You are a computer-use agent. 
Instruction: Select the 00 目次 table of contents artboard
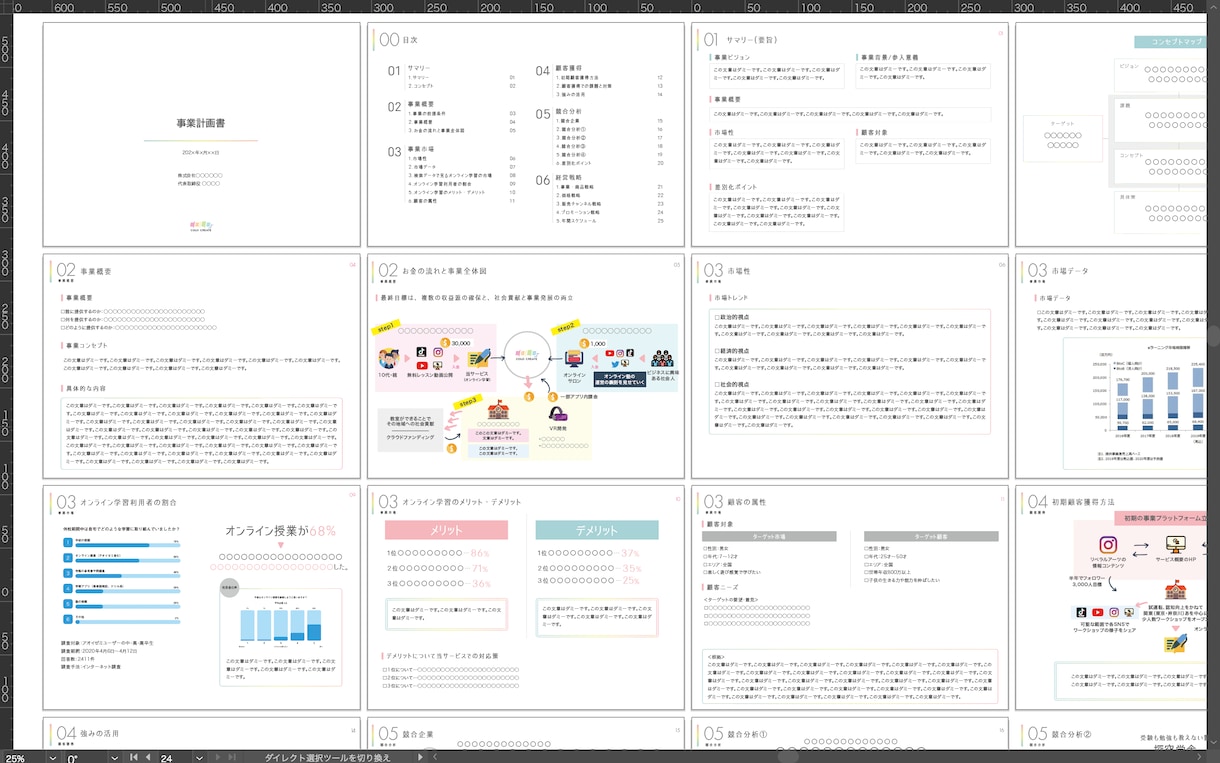526,134
